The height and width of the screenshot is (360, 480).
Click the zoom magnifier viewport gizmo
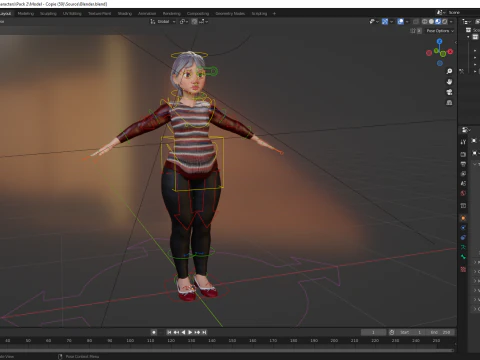[449, 71]
